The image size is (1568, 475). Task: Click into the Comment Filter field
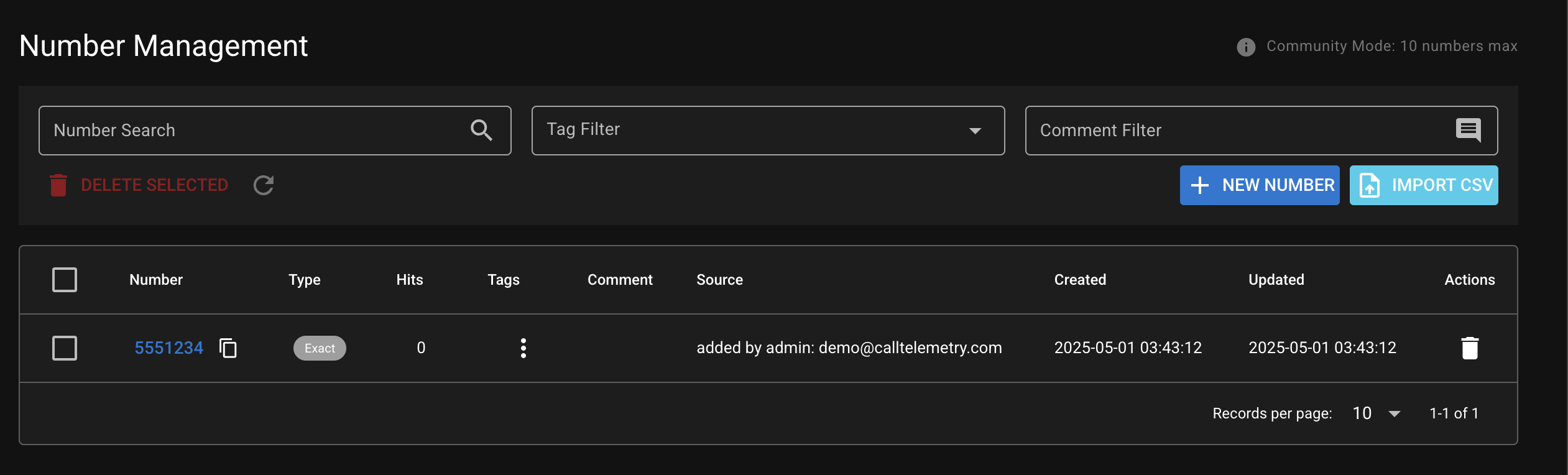[1261, 131]
